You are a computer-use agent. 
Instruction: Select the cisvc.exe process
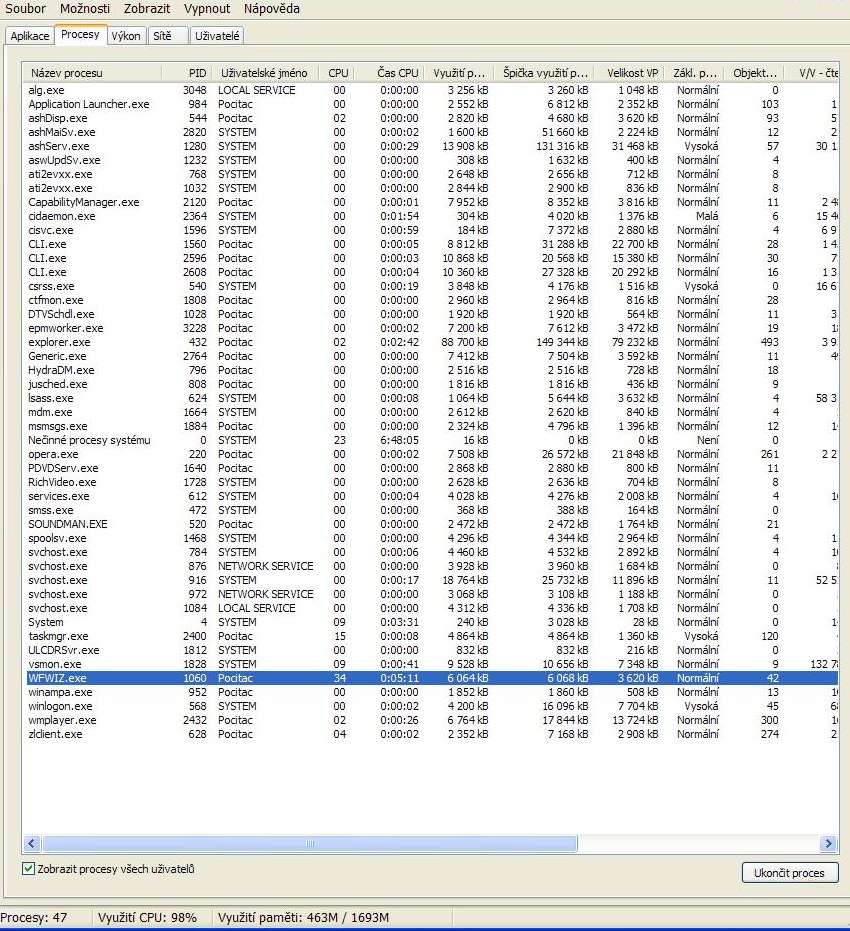point(432,230)
